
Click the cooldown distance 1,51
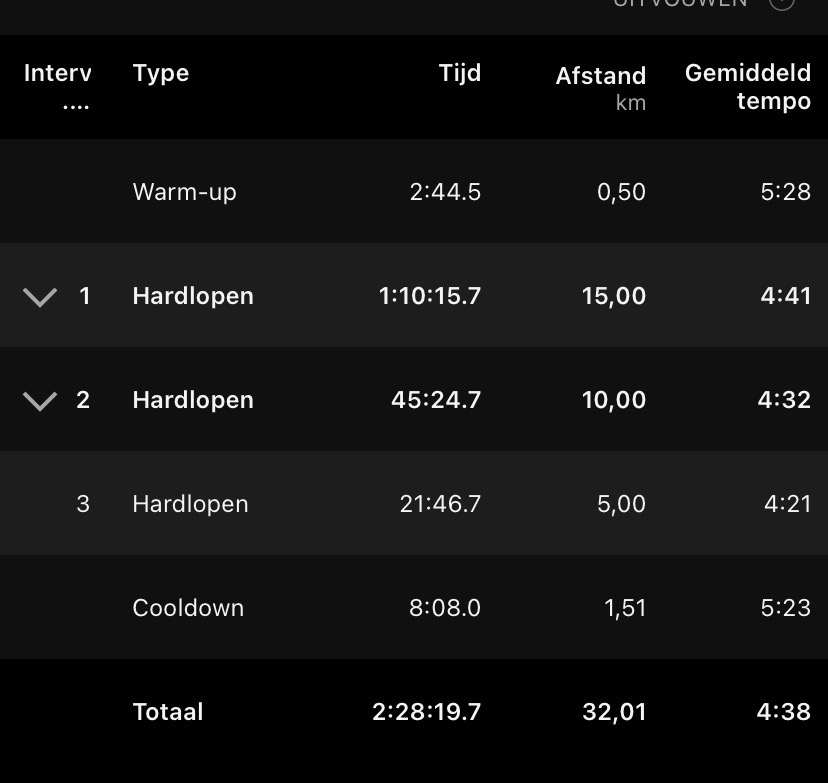[625, 608]
